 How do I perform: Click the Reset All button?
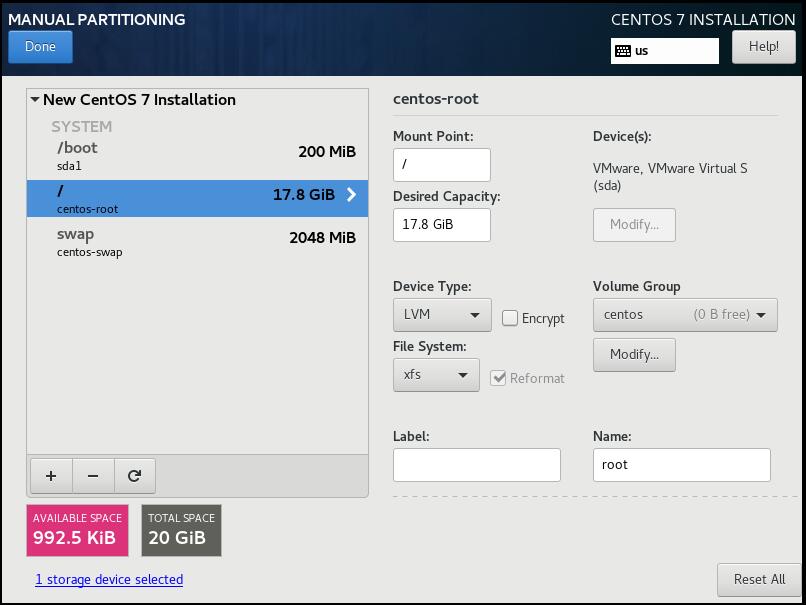pyautogui.click(x=759, y=580)
